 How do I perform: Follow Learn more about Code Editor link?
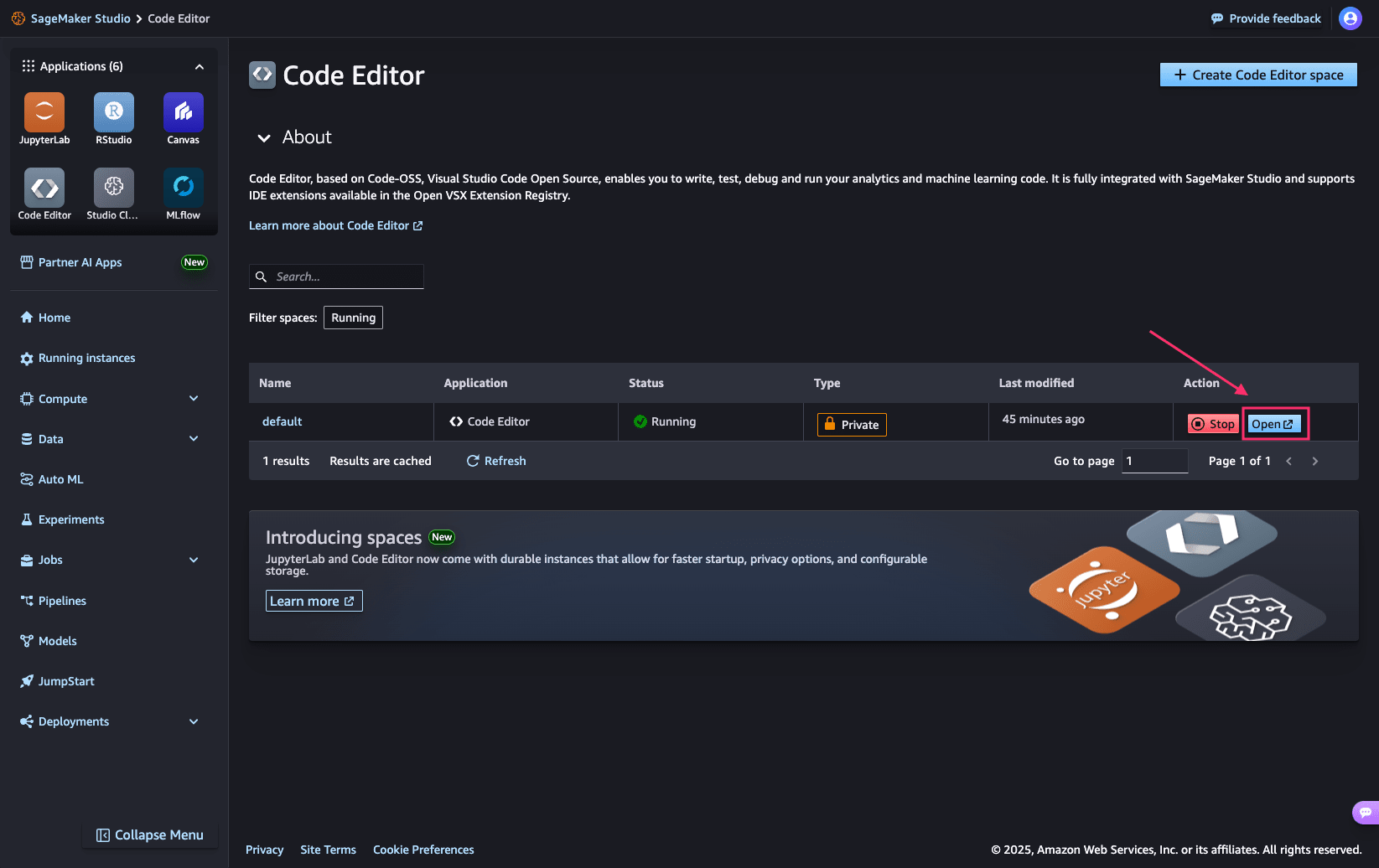(x=336, y=225)
